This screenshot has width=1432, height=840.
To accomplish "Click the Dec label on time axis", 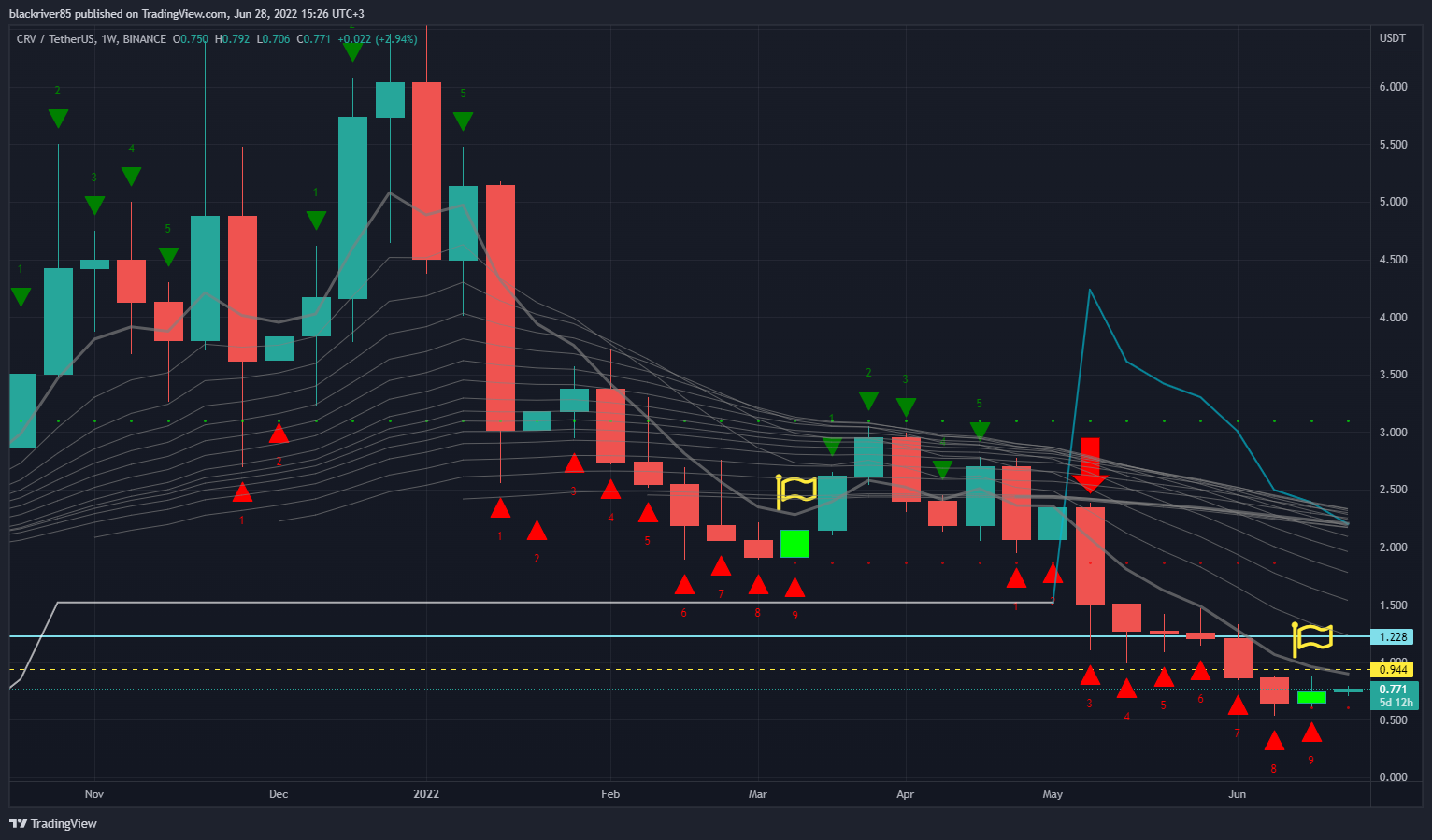I will click(x=279, y=794).
